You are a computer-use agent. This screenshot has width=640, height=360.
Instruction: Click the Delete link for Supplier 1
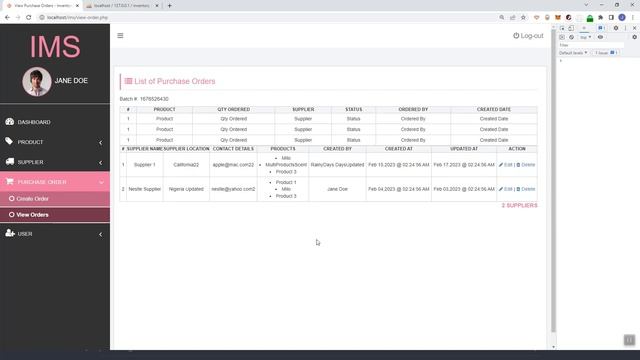coord(528,165)
